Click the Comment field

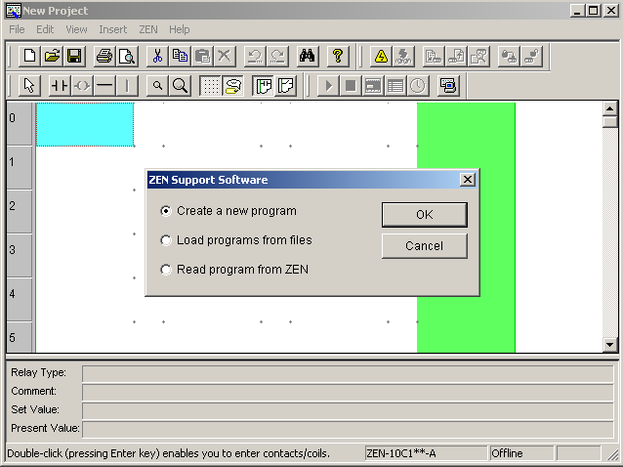pyautogui.click(x=348, y=392)
